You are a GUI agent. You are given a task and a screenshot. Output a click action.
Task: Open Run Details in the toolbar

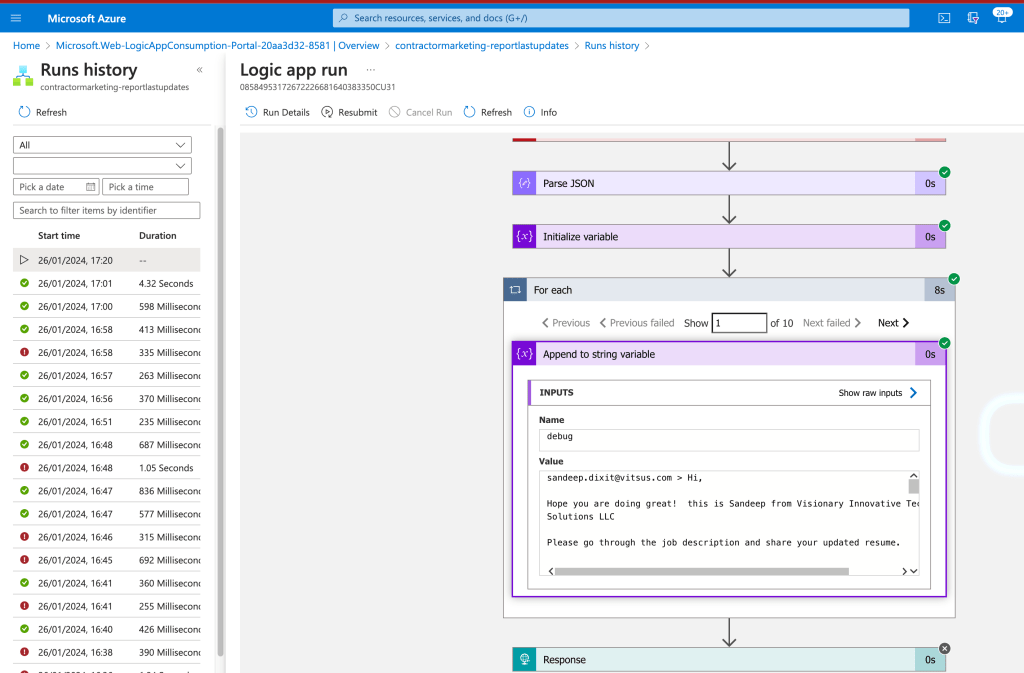[278, 112]
